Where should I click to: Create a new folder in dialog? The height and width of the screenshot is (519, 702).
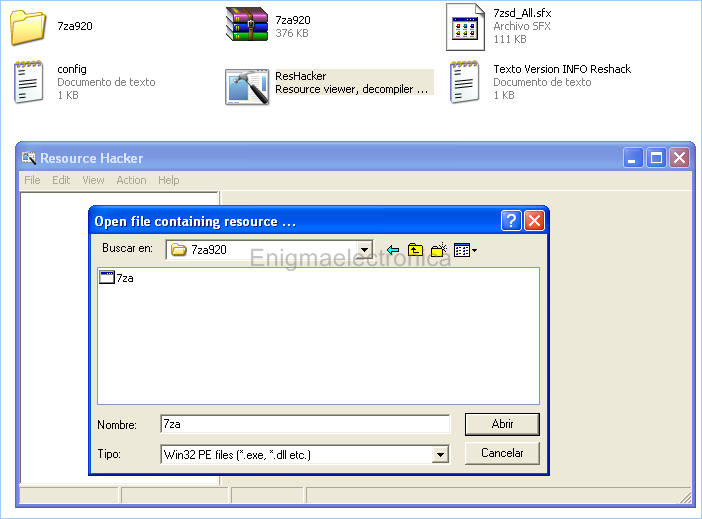439,250
